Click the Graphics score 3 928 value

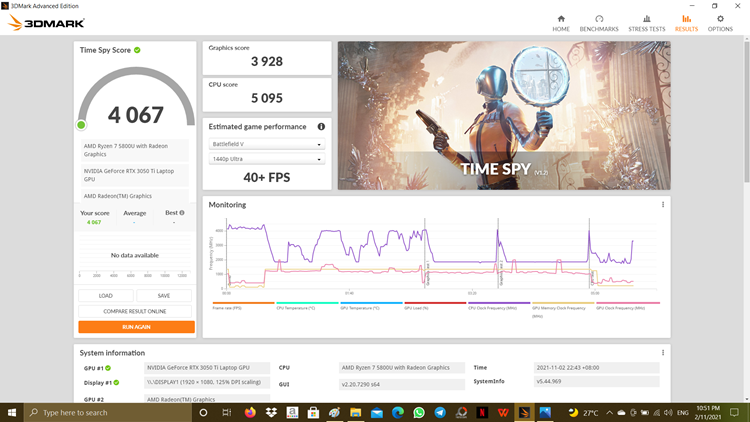click(x=267, y=61)
